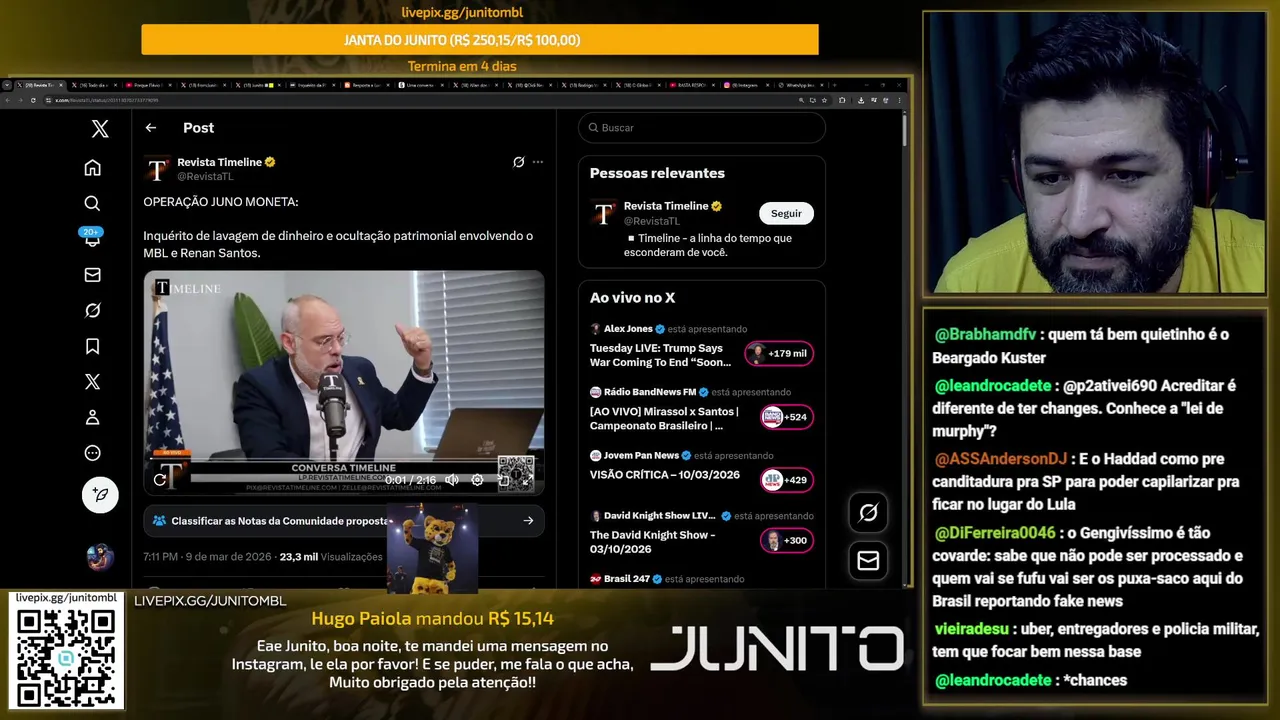Open the three-dot post options menu
This screenshot has width=1280, height=720.
pyautogui.click(x=538, y=162)
